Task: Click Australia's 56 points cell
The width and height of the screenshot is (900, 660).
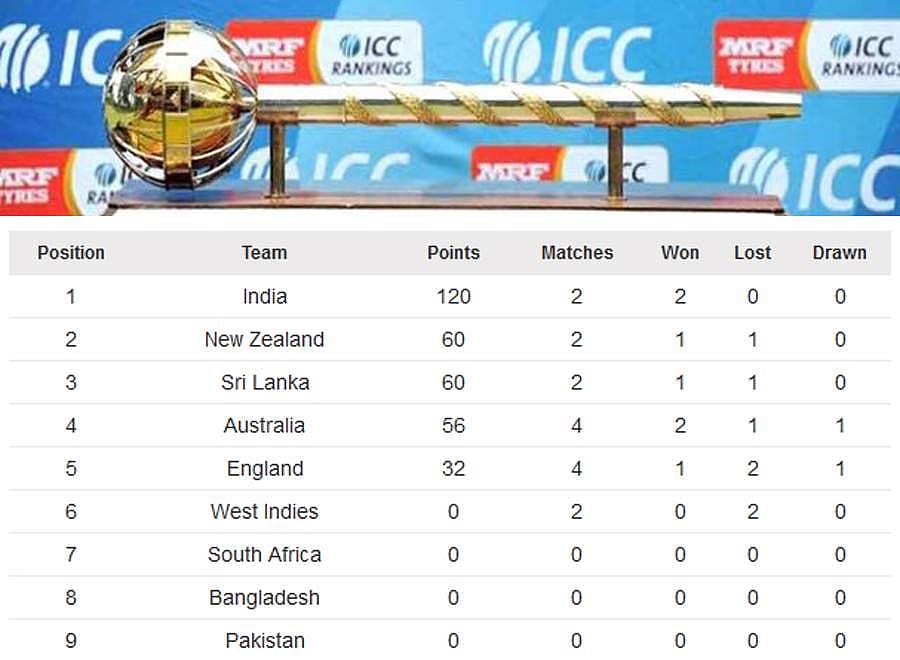Action: [453, 426]
